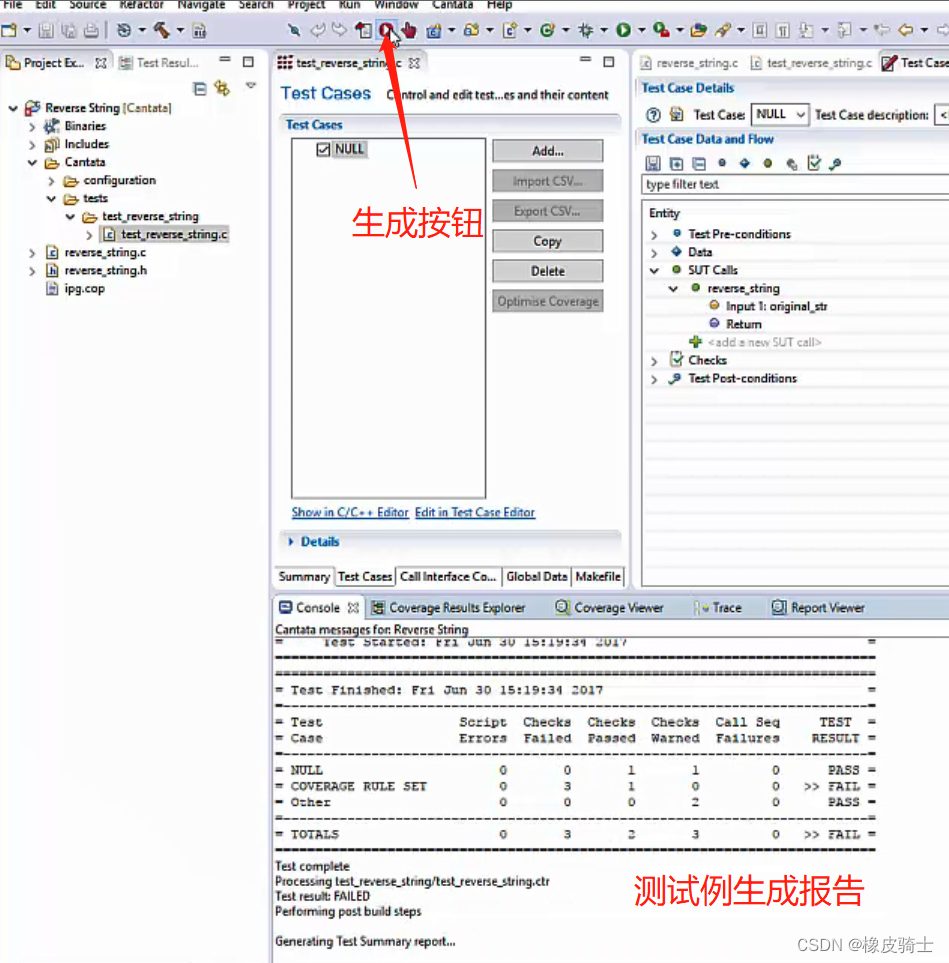The height and width of the screenshot is (963, 949).
Task: Click the green Run play icon
Action: pos(623,29)
